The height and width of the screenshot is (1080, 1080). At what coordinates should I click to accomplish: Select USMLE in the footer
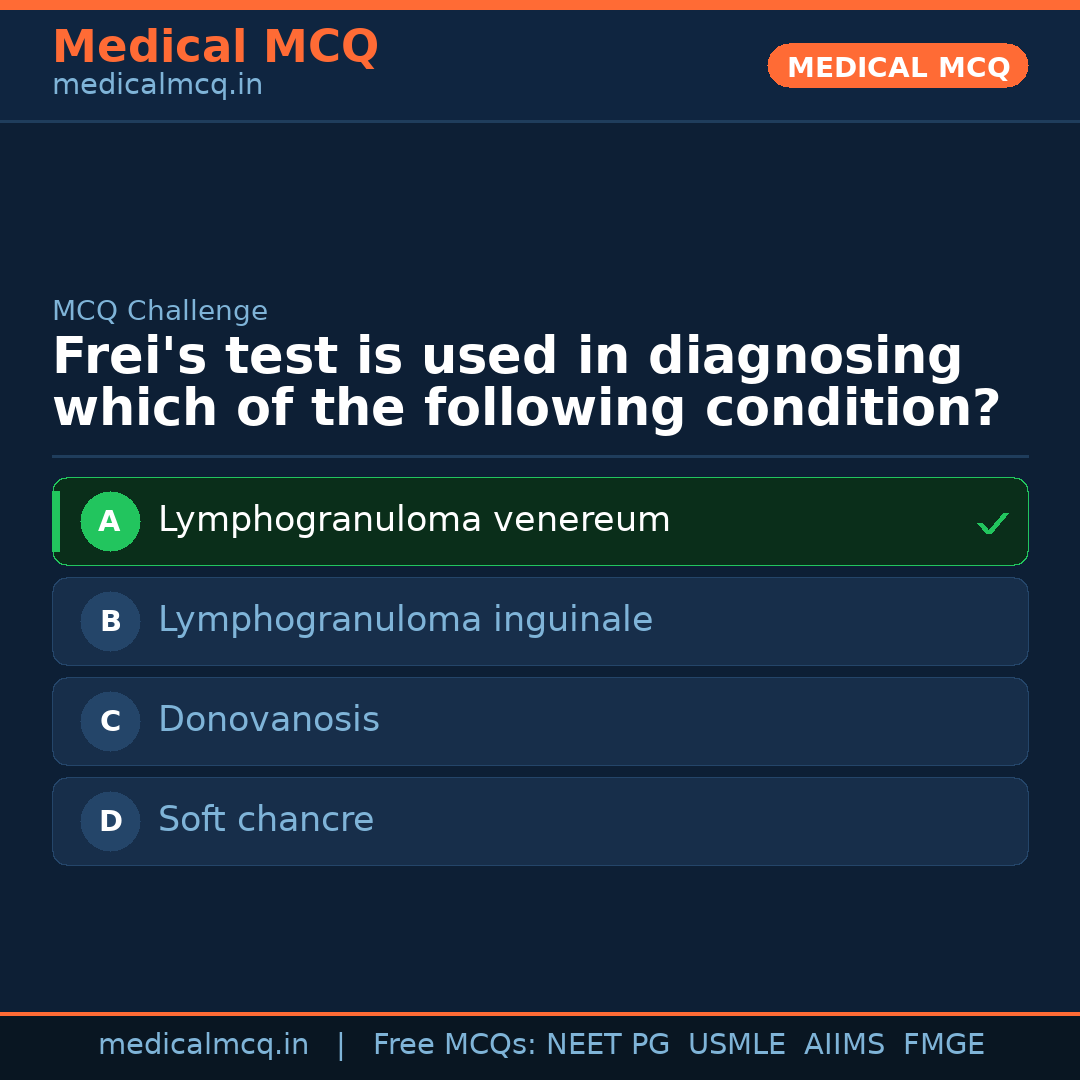[x=737, y=1045]
